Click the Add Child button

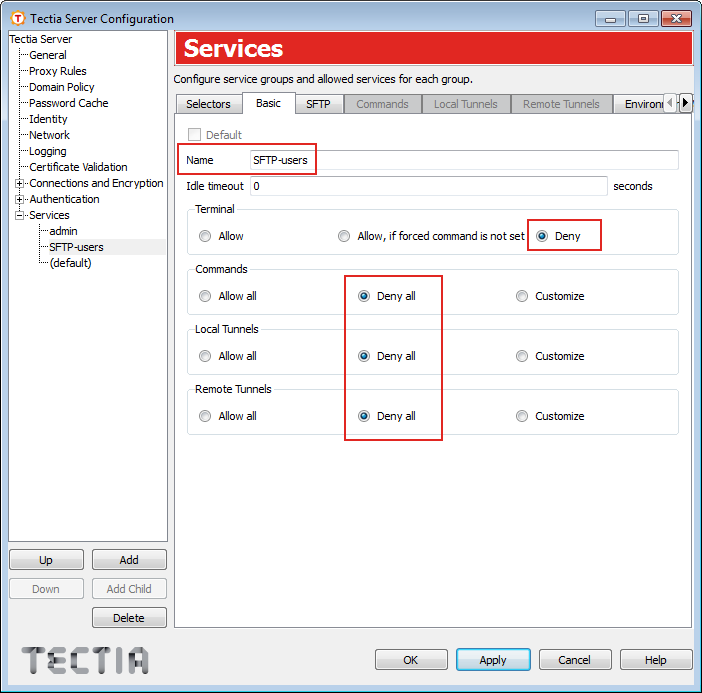(x=129, y=589)
